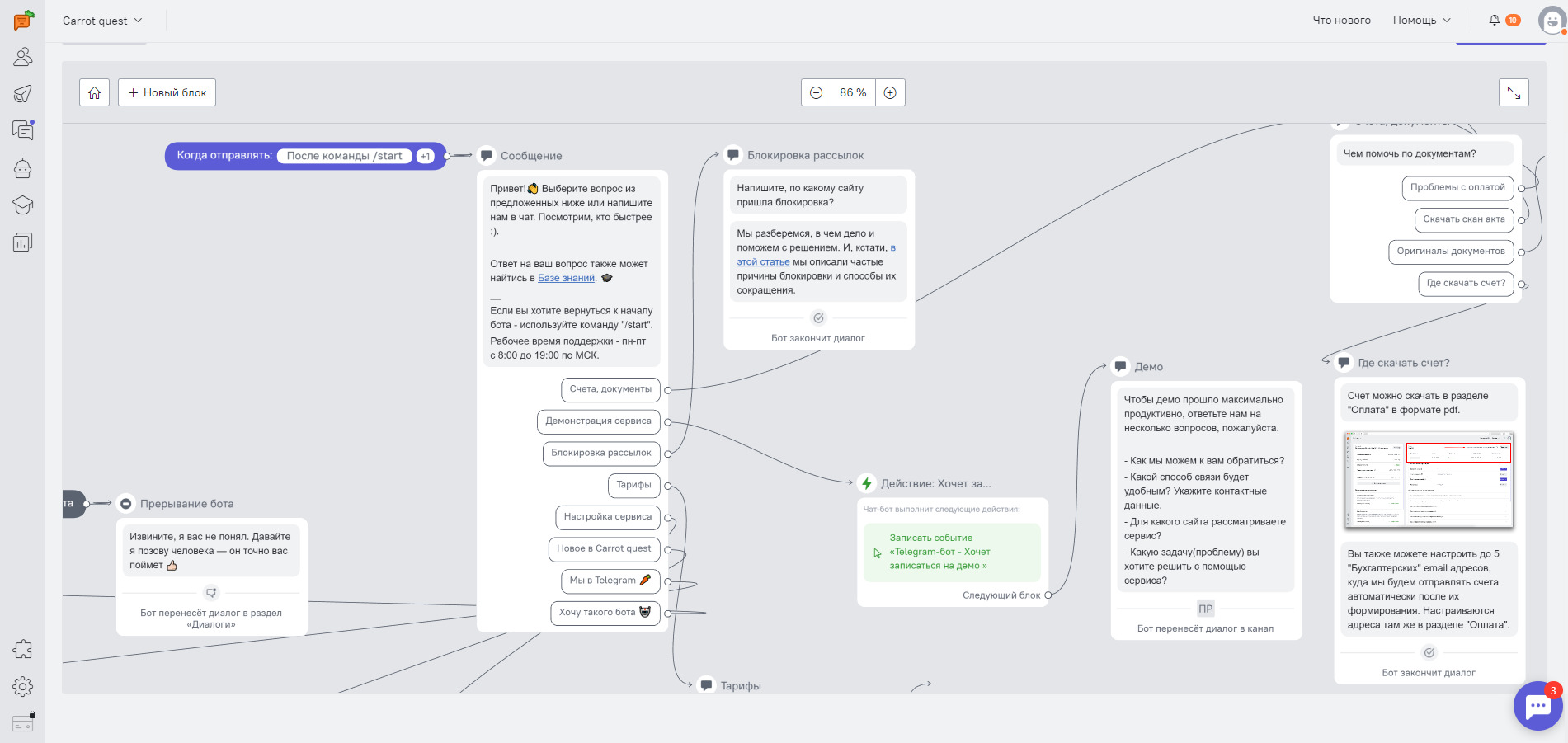
Task: Open the knowledge base graduation cap icon
Action: point(23,205)
